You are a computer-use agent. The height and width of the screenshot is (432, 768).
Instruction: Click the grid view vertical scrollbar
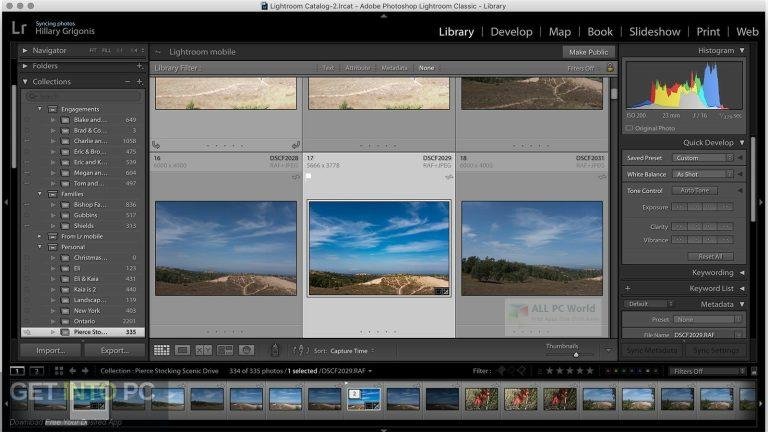(614, 93)
